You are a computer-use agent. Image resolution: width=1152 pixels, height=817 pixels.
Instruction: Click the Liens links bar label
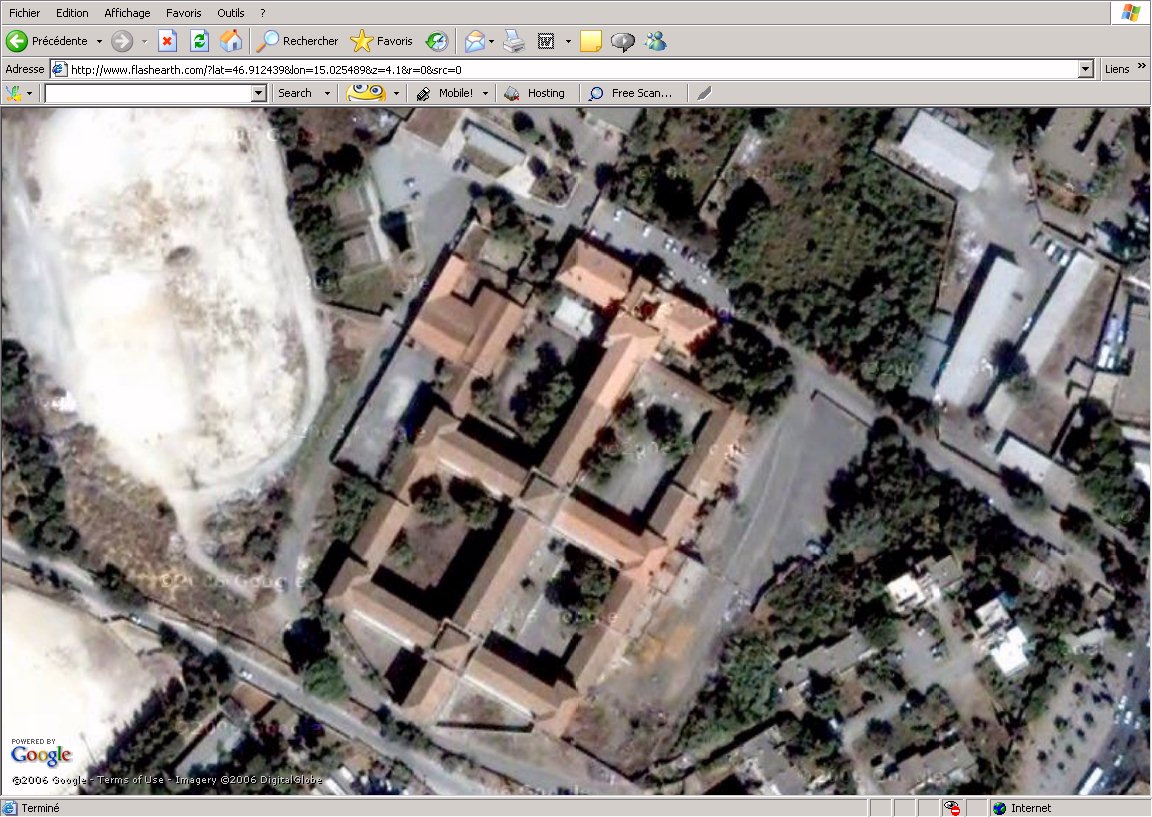click(x=1117, y=69)
